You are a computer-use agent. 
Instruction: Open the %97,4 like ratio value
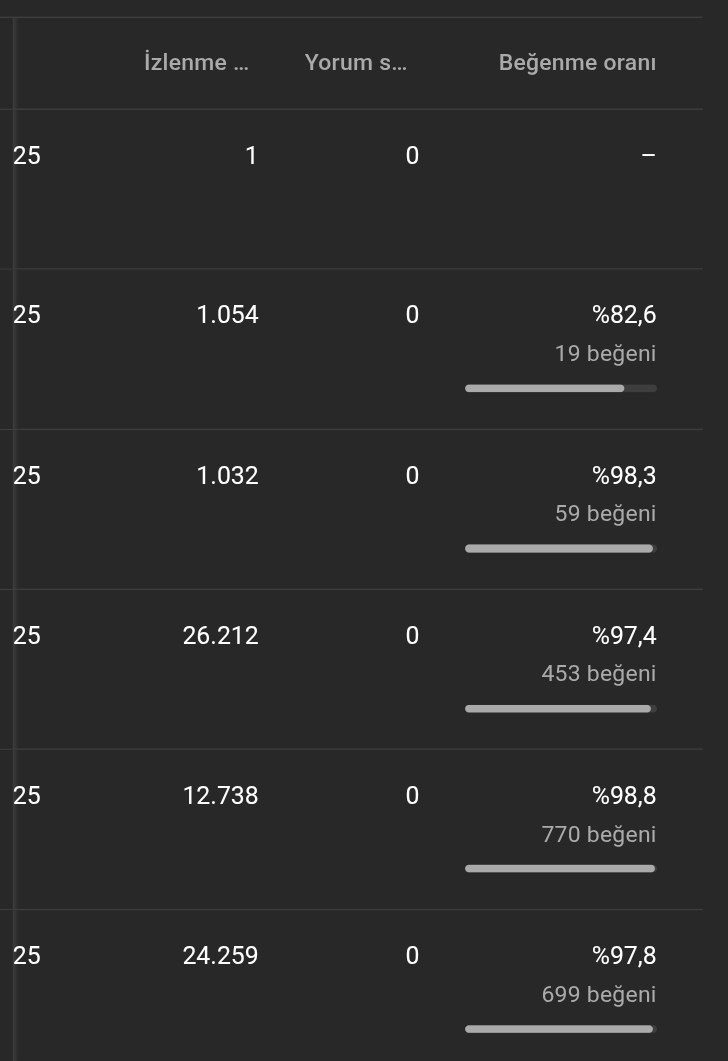(624, 635)
